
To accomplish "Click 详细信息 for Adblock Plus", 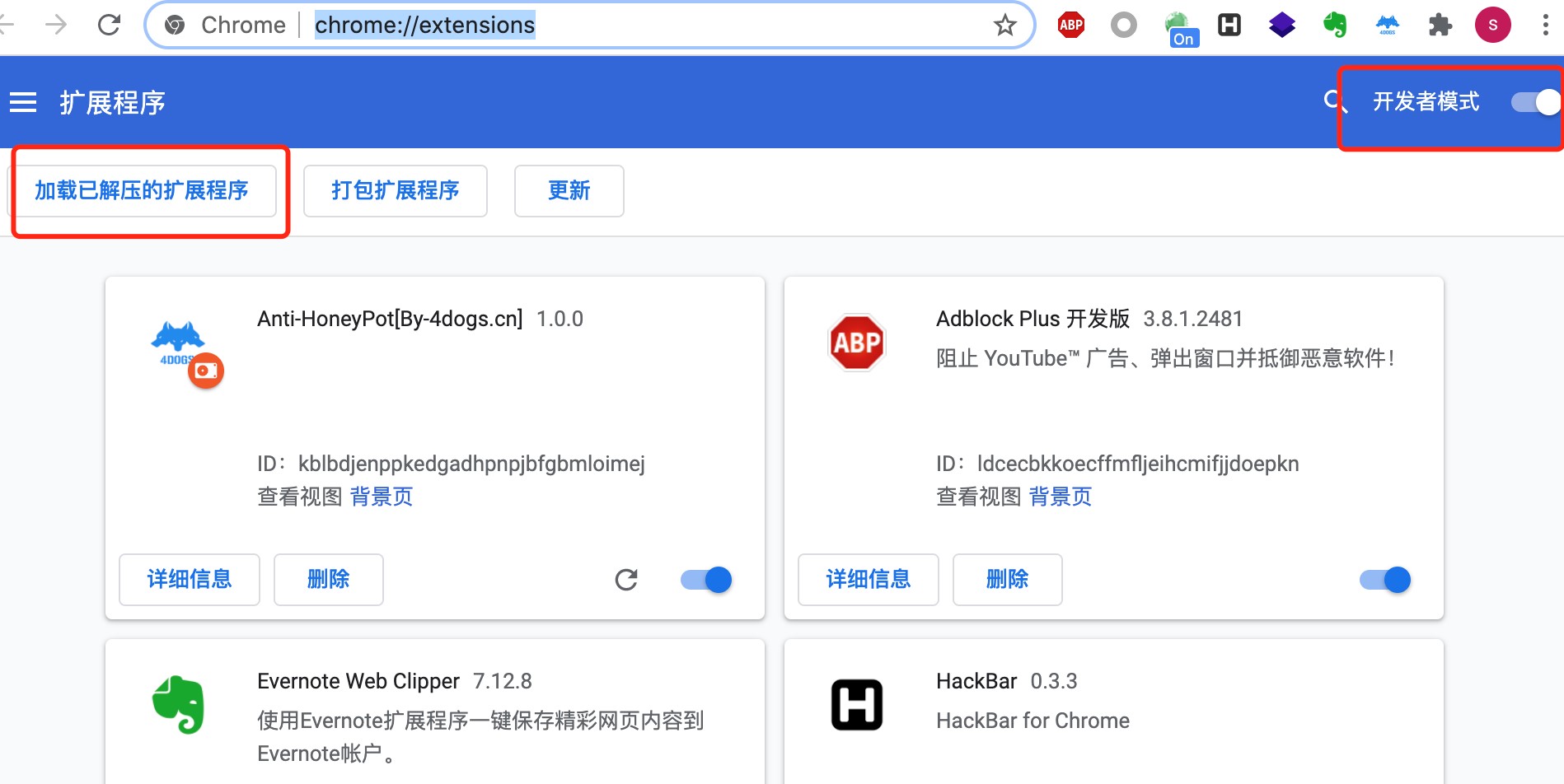I will tap(868, 580).
